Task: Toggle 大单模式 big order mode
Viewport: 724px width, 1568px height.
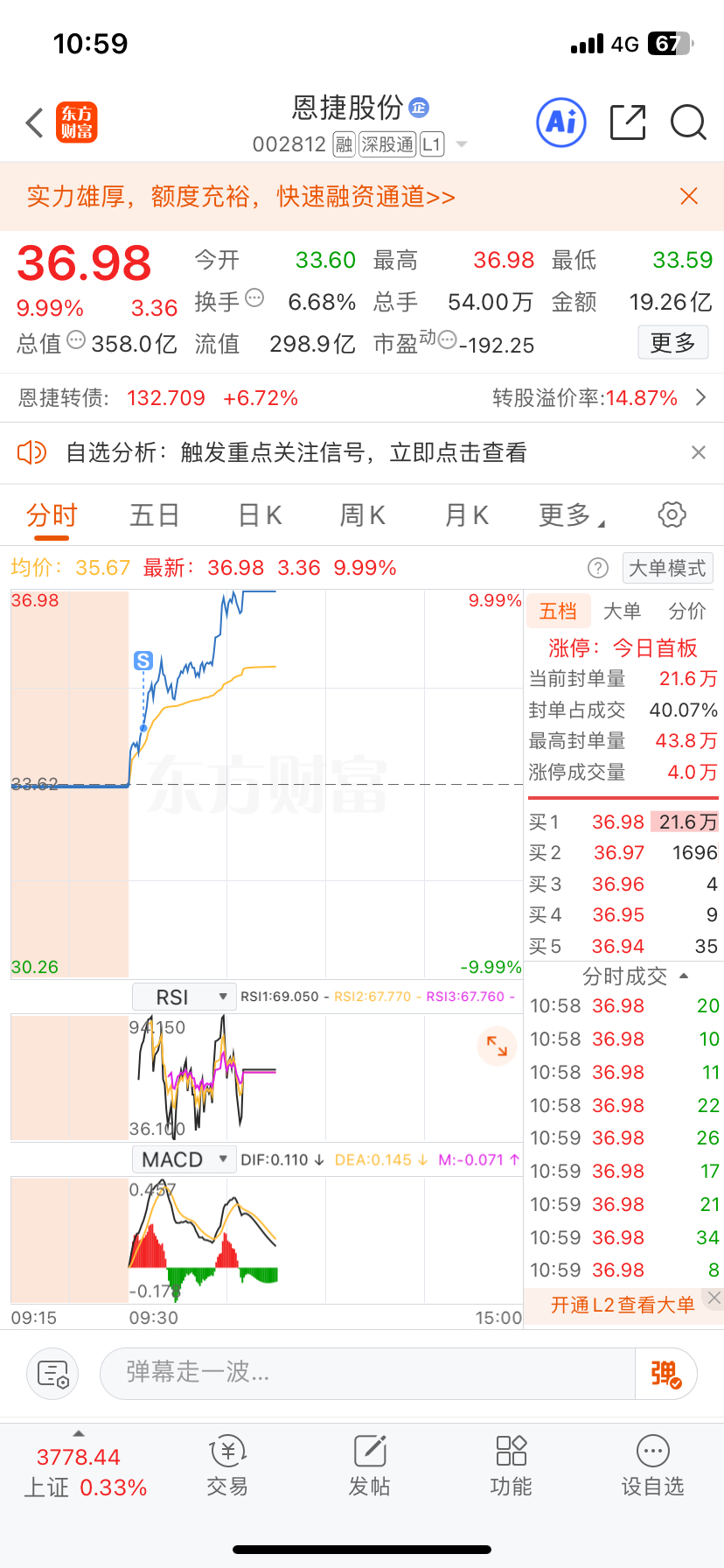Action: [x=667, y=569]
